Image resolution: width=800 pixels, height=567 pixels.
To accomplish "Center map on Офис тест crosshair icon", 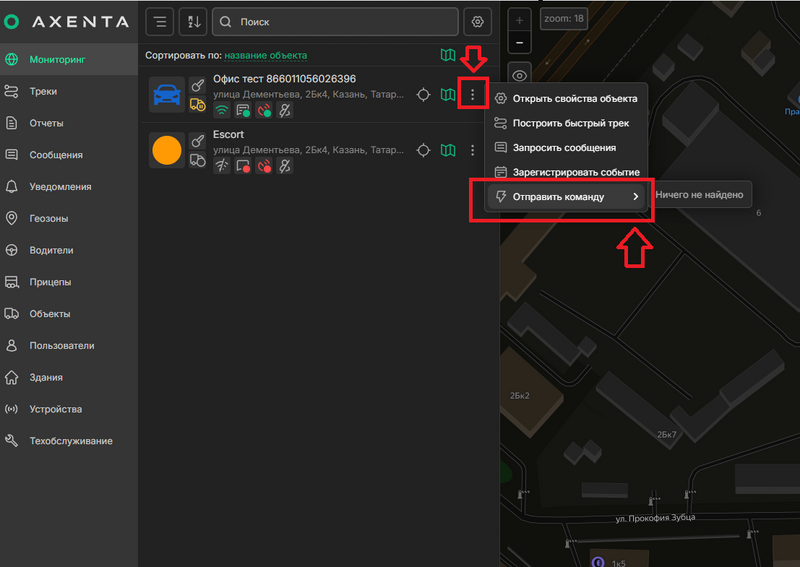I will [x=423, y=94].
